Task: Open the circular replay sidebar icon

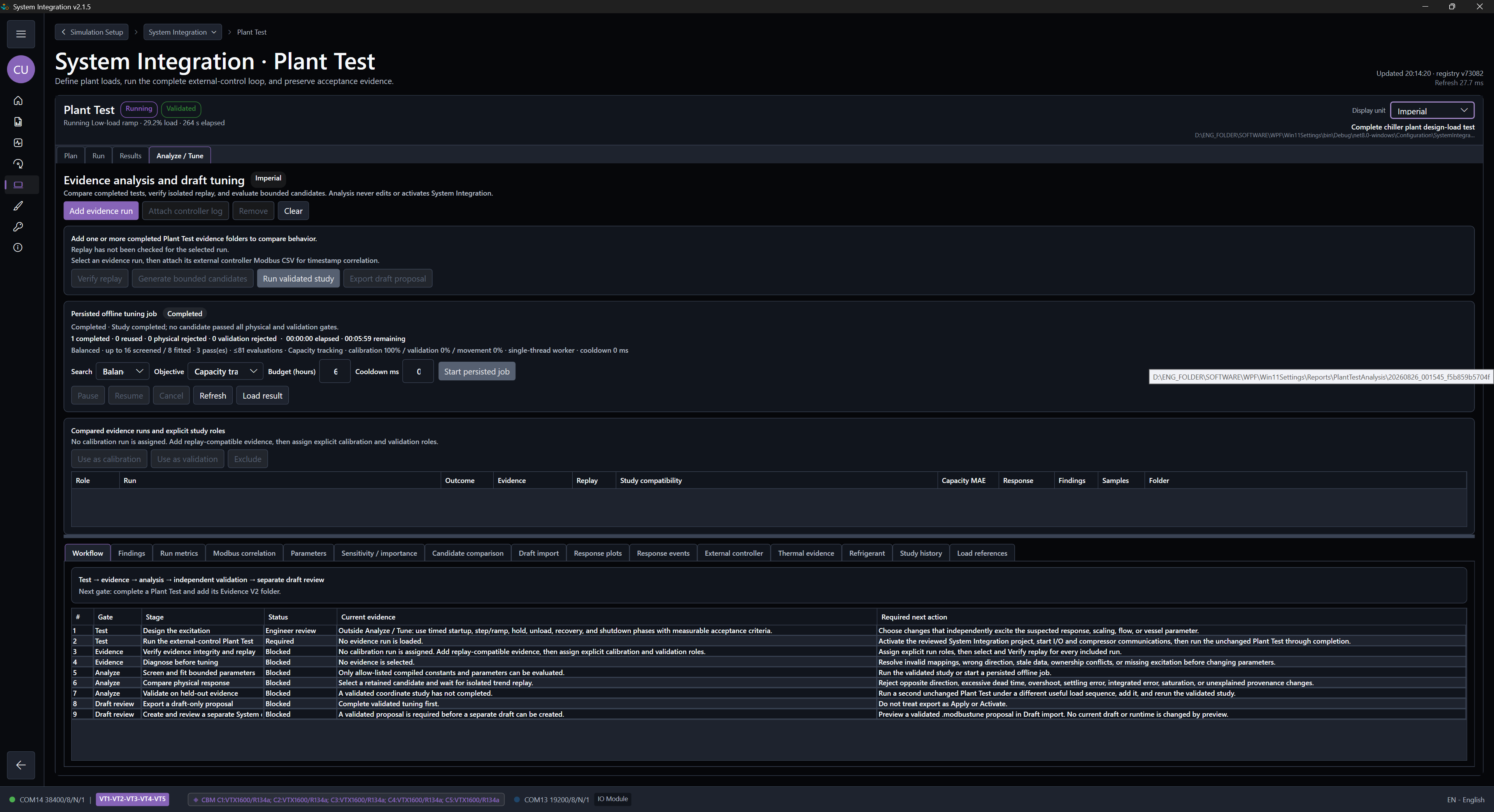Action: (18, 164)
